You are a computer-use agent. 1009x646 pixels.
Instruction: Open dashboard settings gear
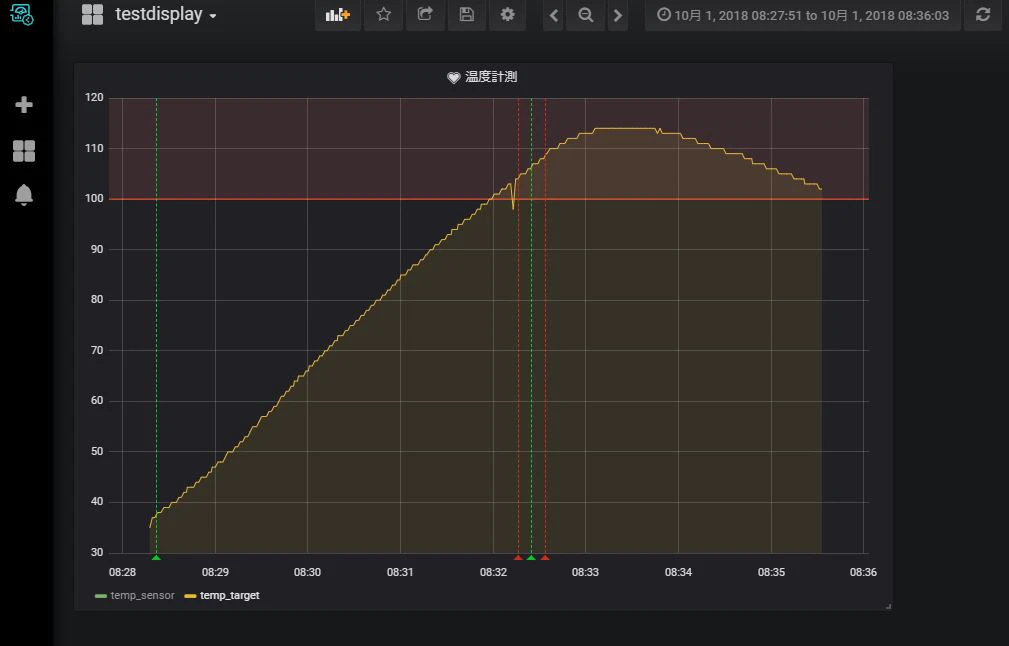click(x=508, y=14)
